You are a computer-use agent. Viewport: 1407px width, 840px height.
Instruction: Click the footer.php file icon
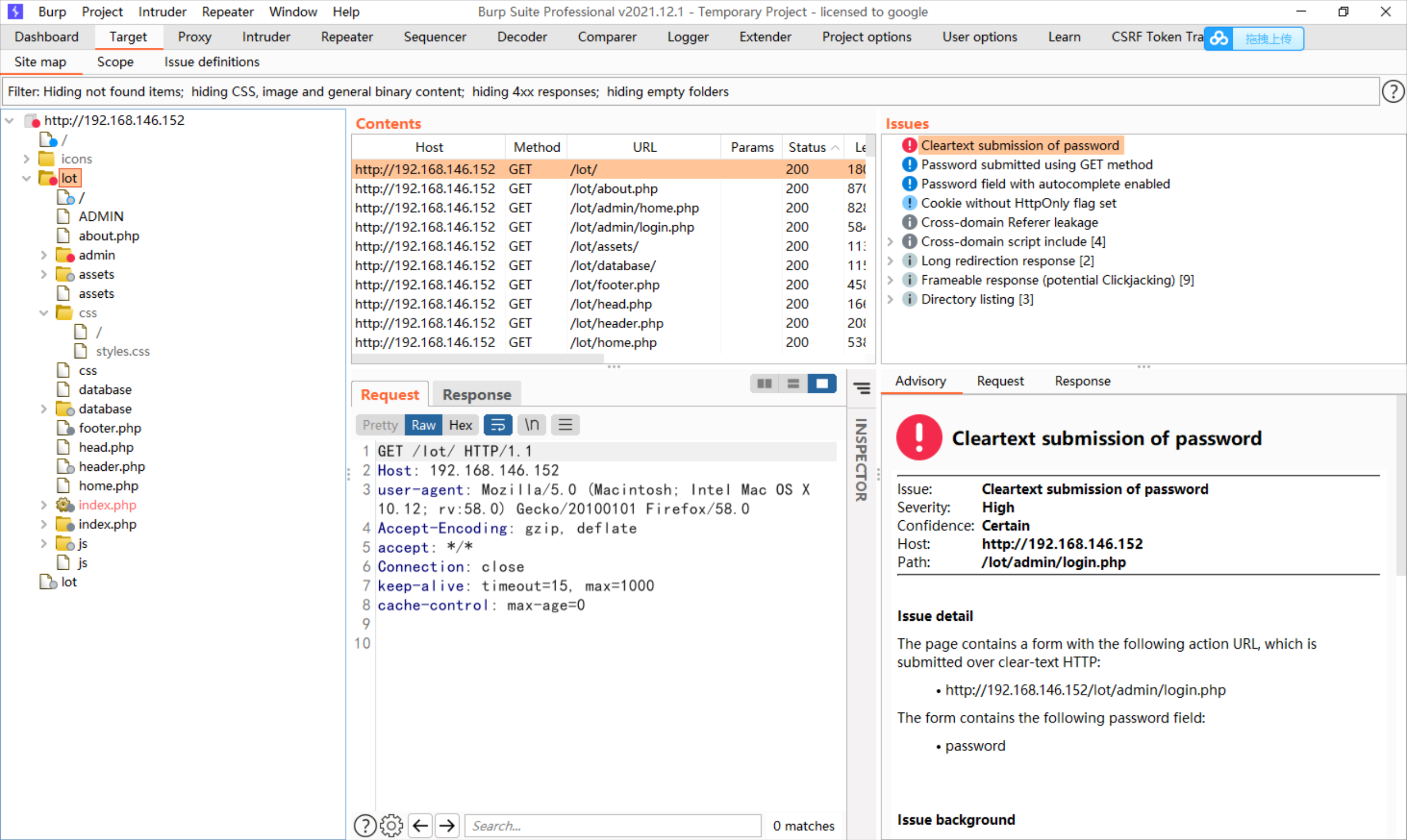point(65,428)
